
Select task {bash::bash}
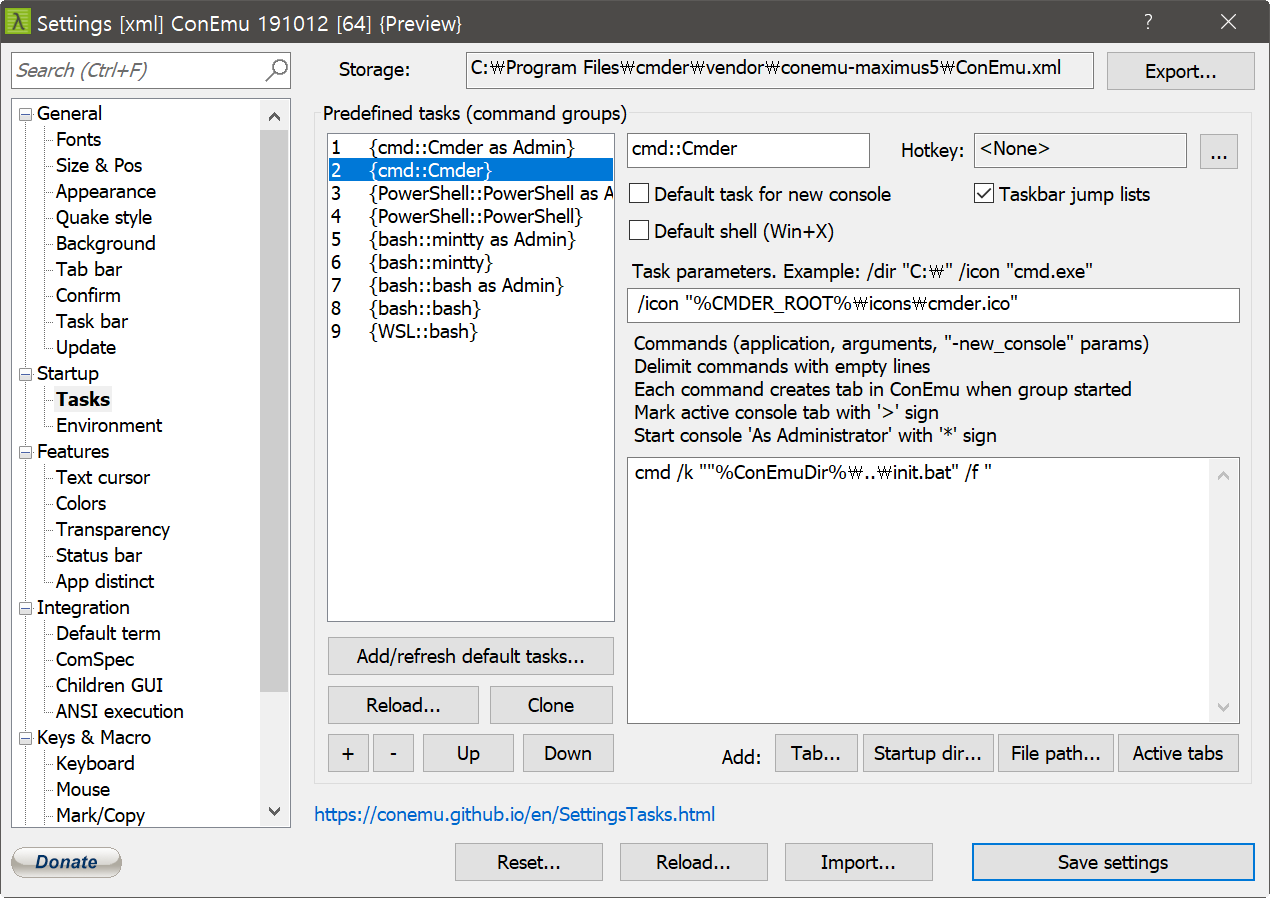point(471,308)
